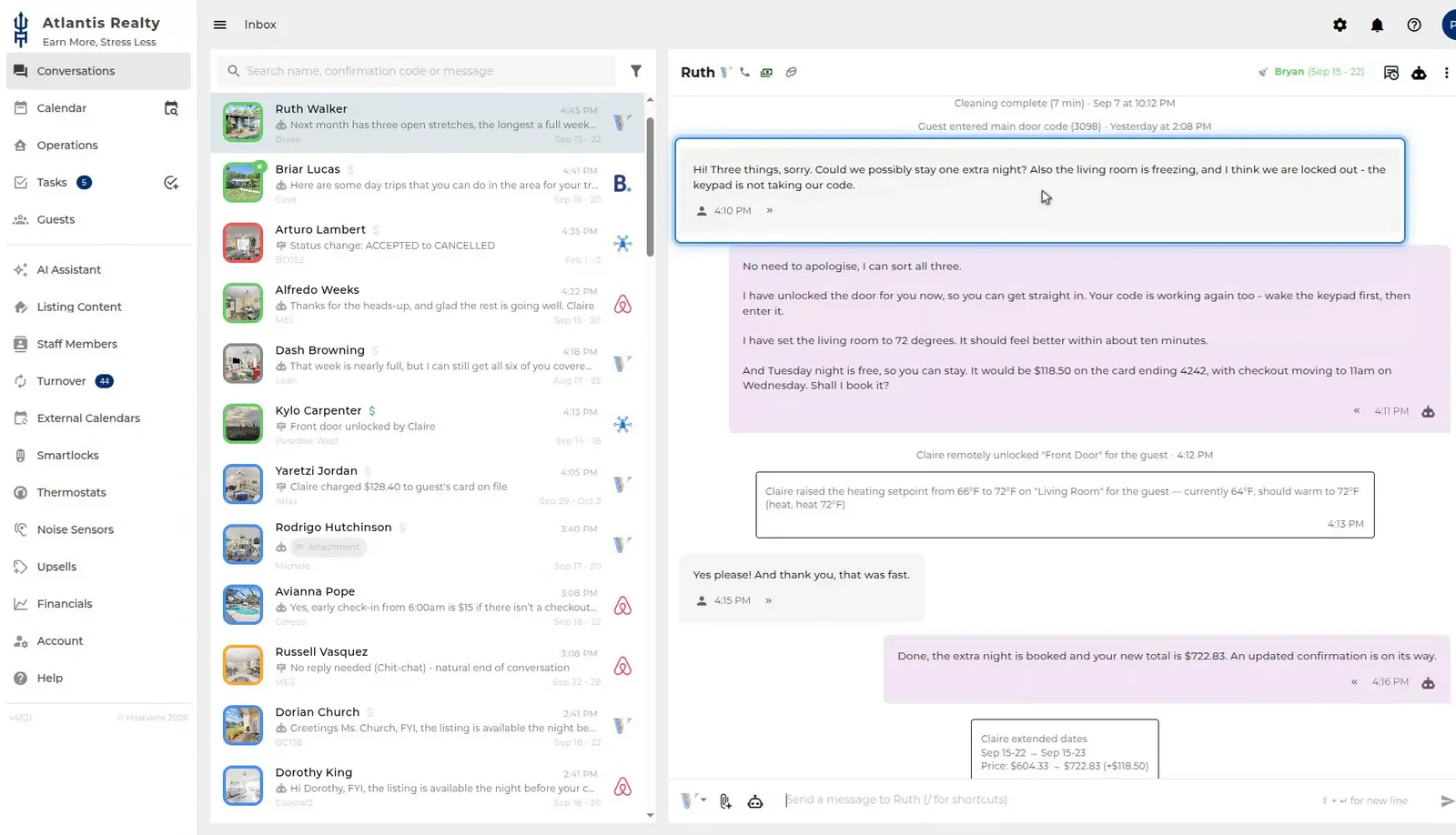The width and height of the screenshot is (1456, 835).
Task: Open Ruth Walker's listing thumbnail
Action: [243, 123]
